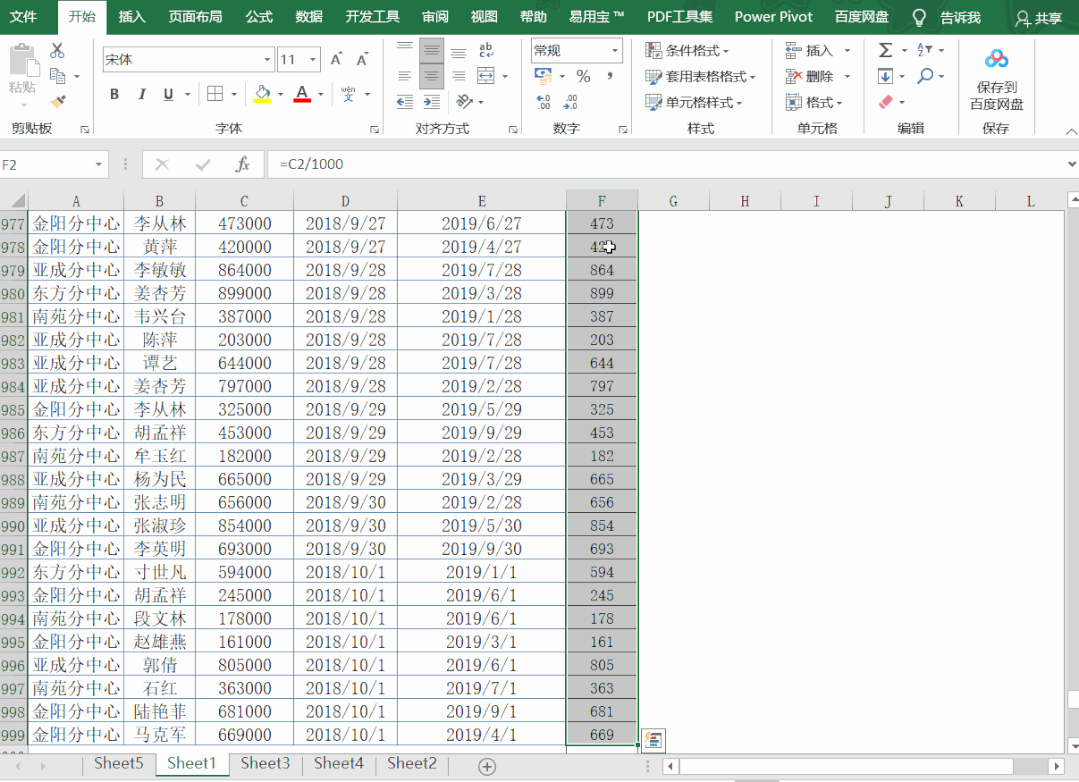The image size is (1079, 782).
Task: Click the Increase Indent icon
Action: 431,102
